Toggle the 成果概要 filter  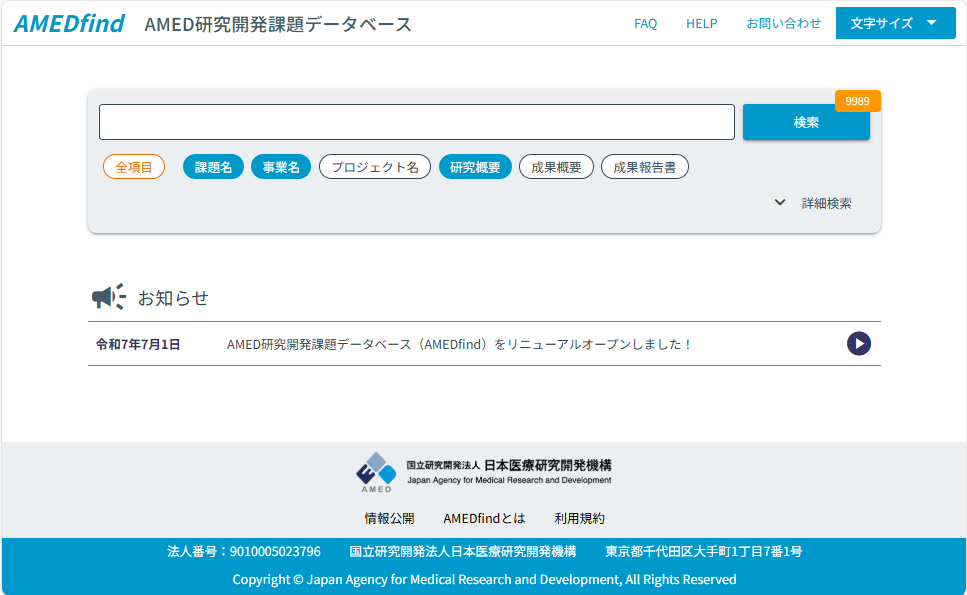point(556,167)
